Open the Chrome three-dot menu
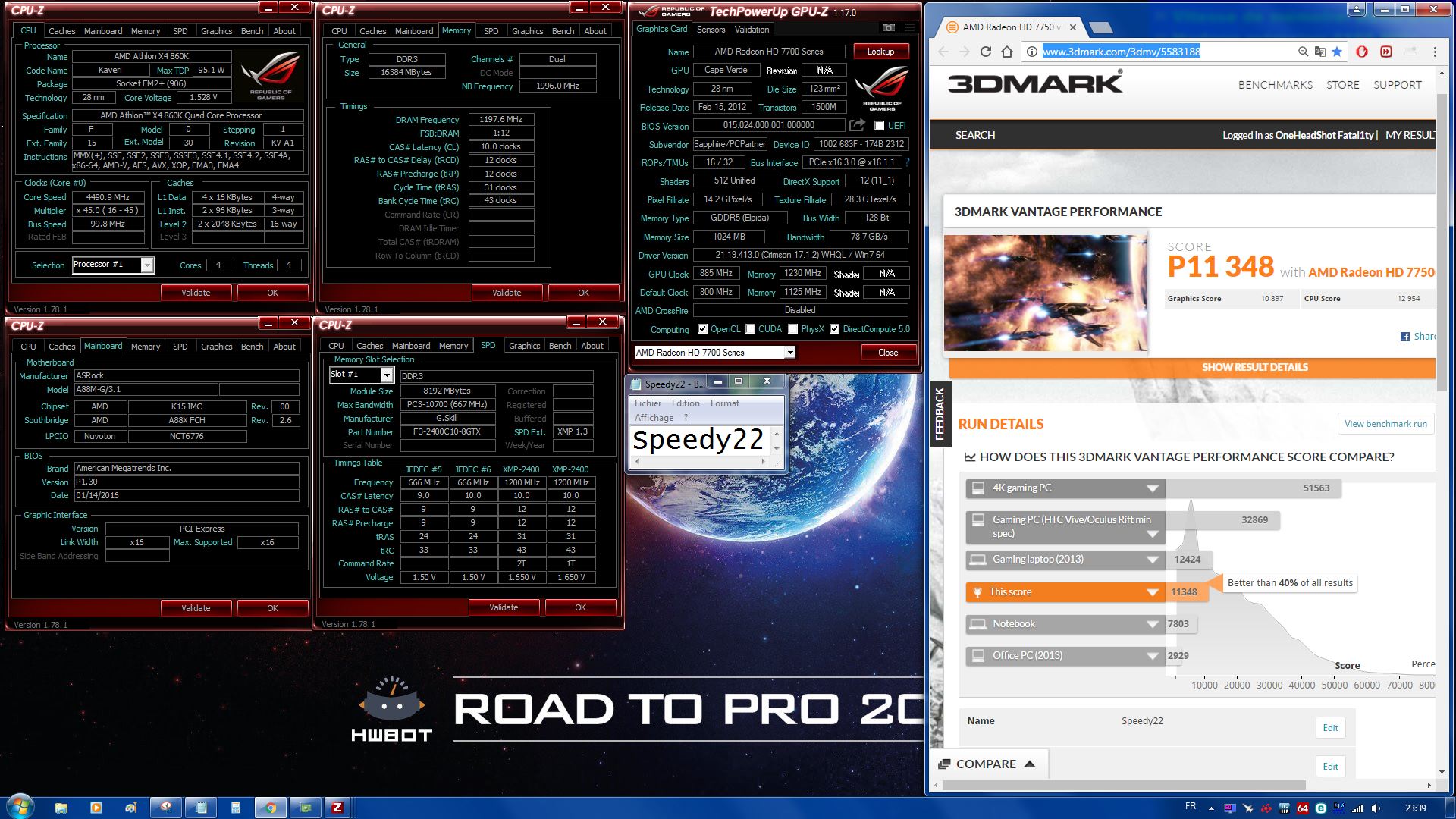 1435,52
